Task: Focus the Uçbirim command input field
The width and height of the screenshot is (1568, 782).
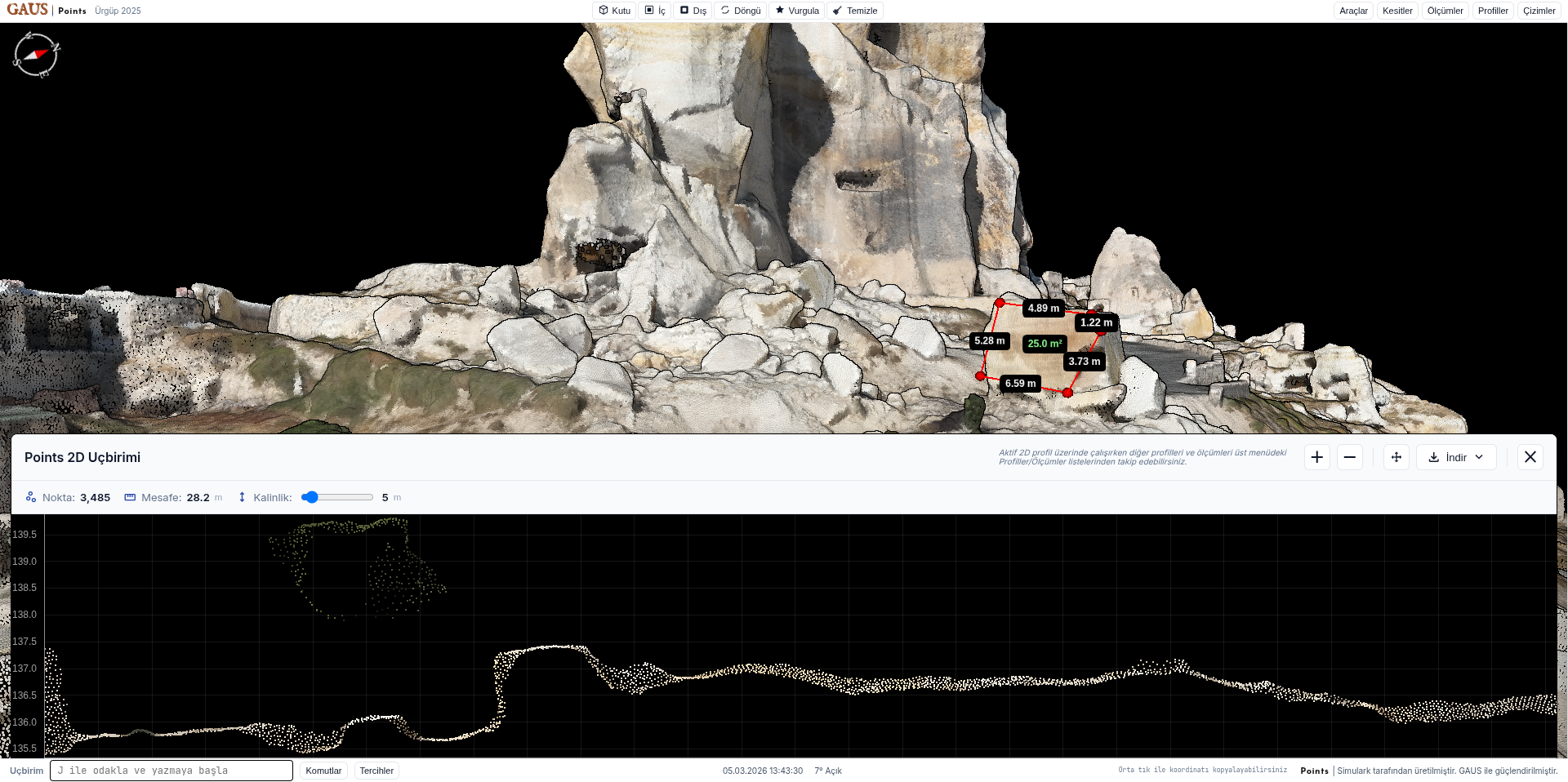Action: pyautogui.click(x=171, y=771)
